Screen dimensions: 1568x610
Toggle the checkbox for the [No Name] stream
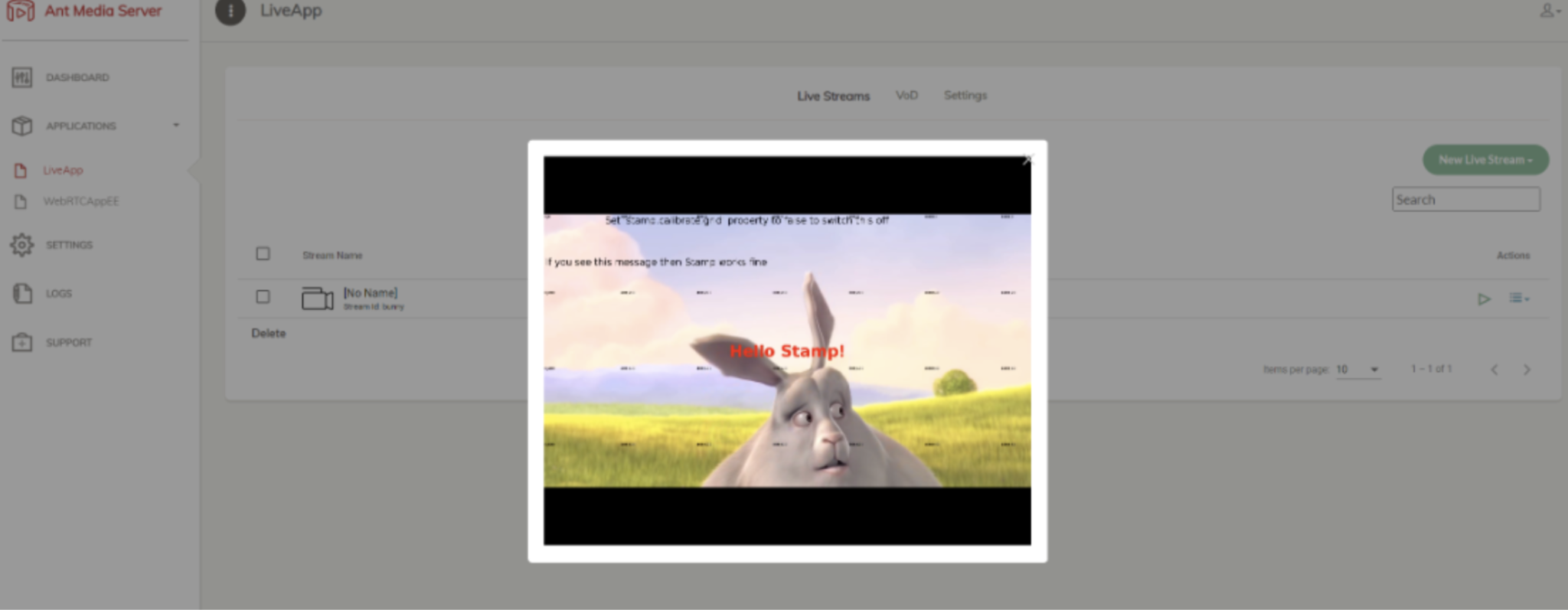point(263,296)
